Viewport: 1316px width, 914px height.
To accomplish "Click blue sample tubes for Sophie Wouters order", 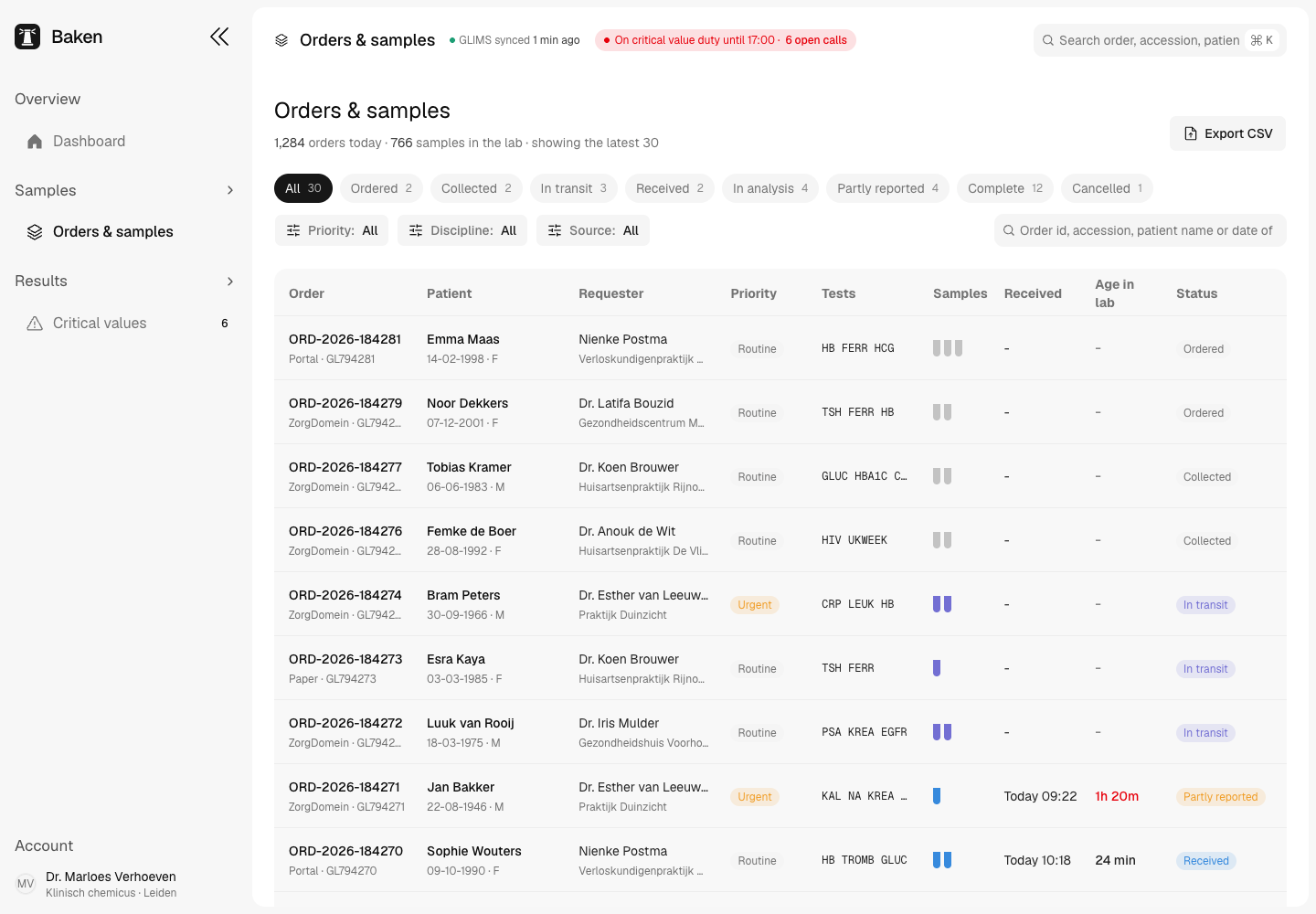I will click(x=942, y=860).
